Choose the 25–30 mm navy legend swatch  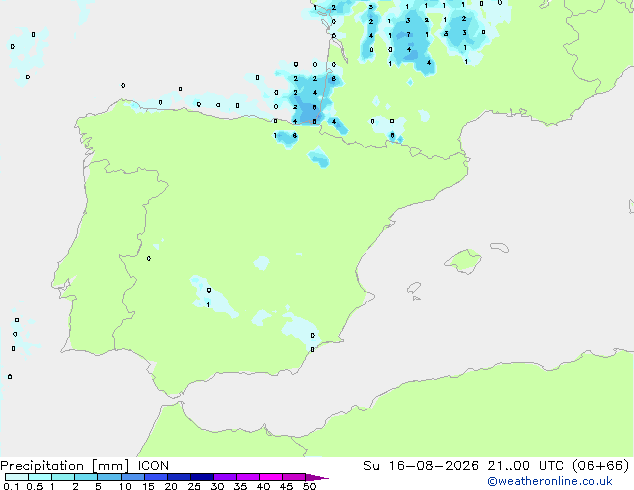click(x=202, y=477)
